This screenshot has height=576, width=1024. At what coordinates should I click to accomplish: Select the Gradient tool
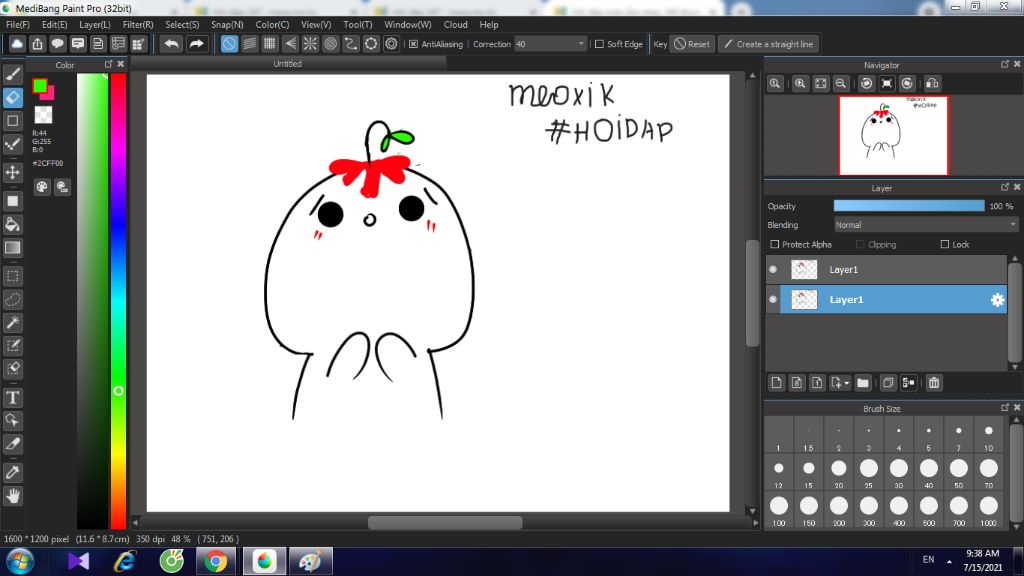[x=12, y=248]
